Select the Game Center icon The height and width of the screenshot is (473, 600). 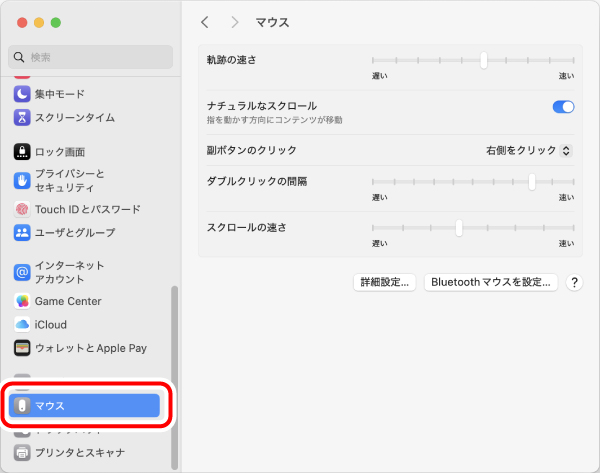[x=22, y=301]
